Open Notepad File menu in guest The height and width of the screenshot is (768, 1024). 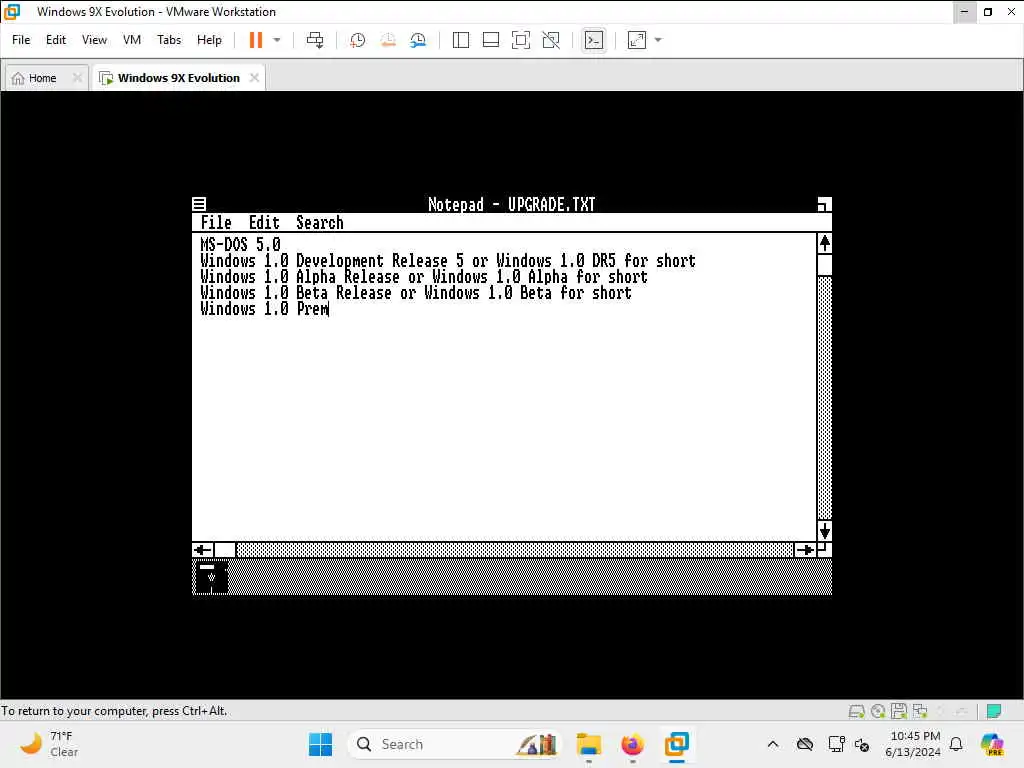pos(216,223)
